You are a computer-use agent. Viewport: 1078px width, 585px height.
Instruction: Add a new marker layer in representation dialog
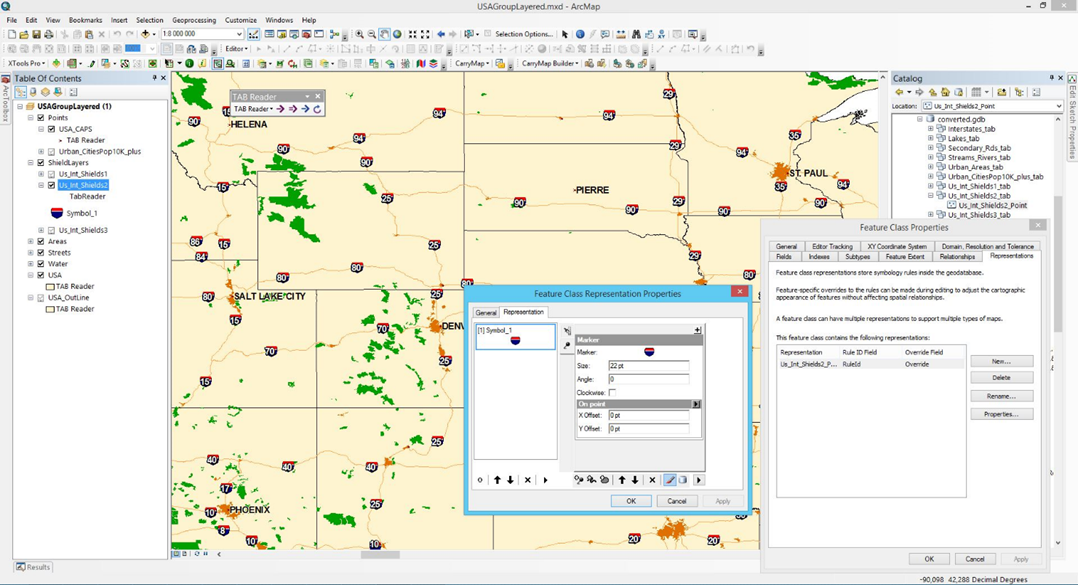tap(579, 480)
